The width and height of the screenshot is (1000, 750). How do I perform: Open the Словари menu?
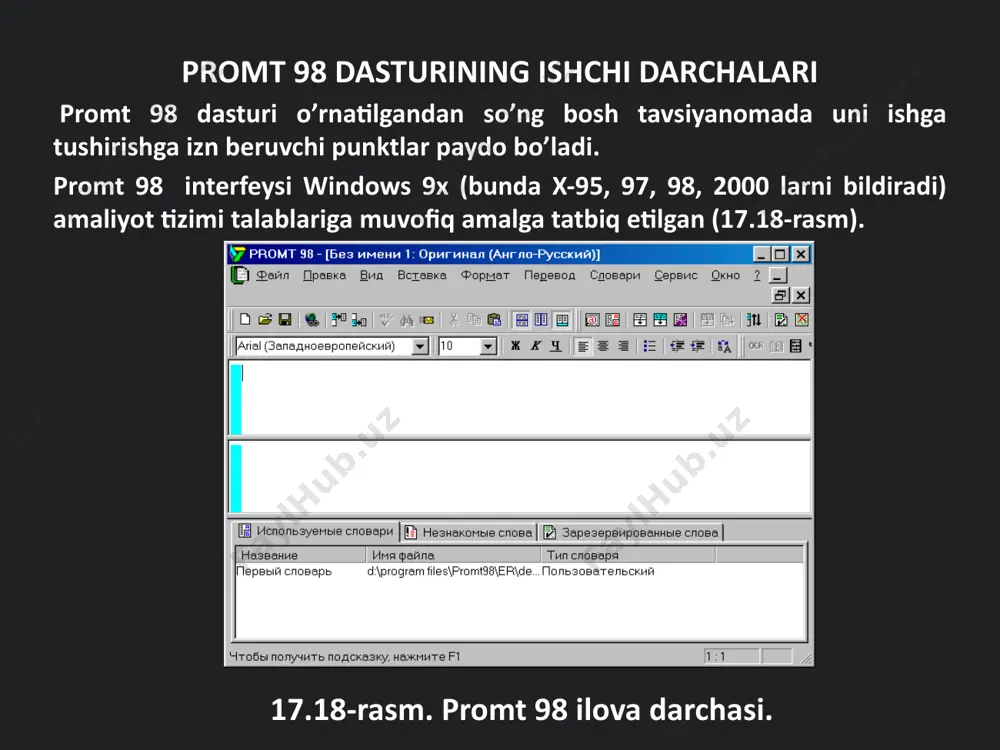click(x=615, y=275)
